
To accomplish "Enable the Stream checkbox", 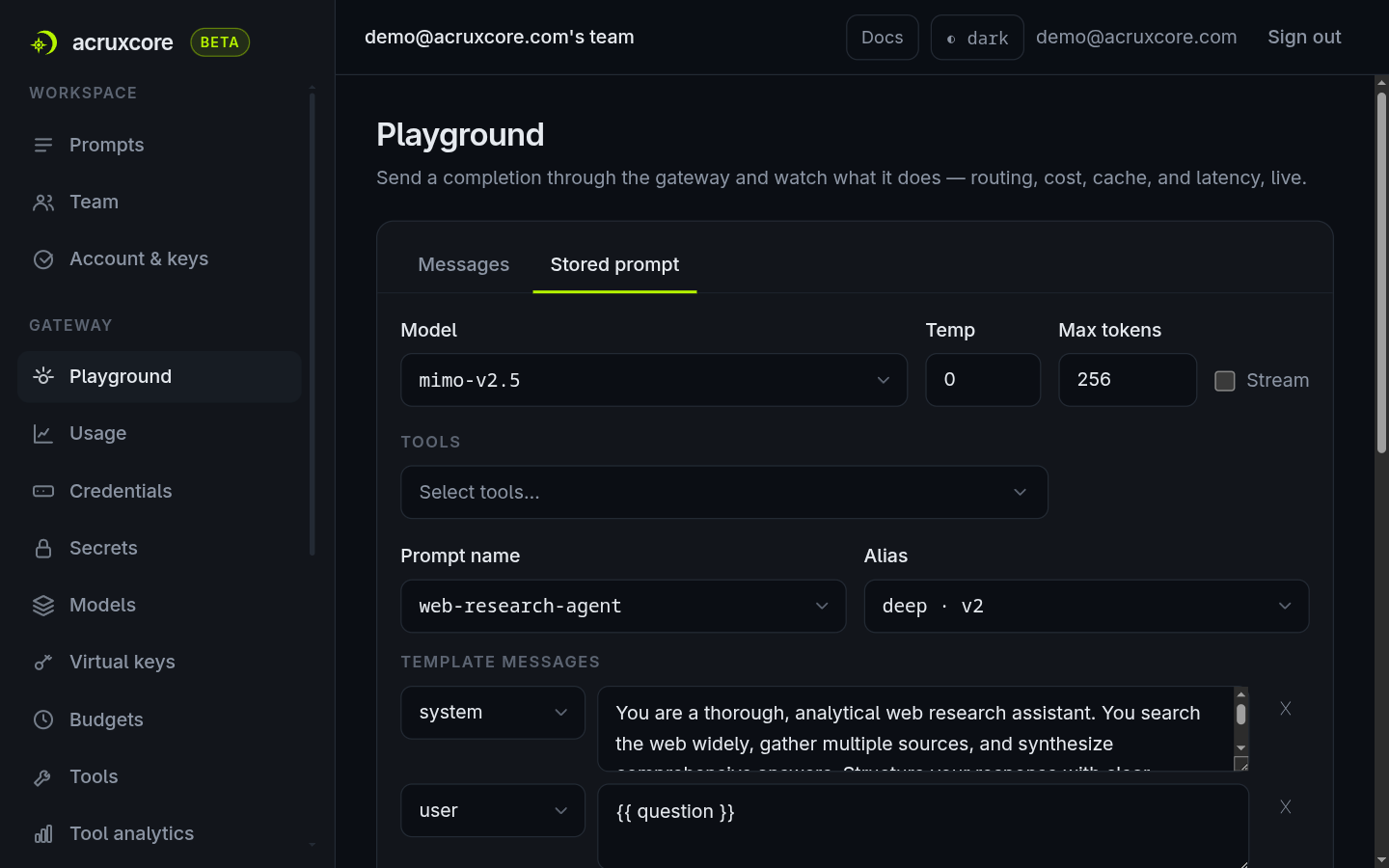I will tap(1225, 381).
